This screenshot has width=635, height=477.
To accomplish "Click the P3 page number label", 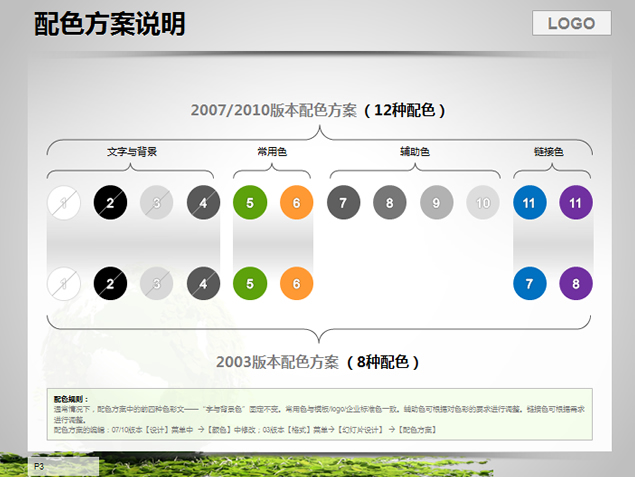I will 39,466.
